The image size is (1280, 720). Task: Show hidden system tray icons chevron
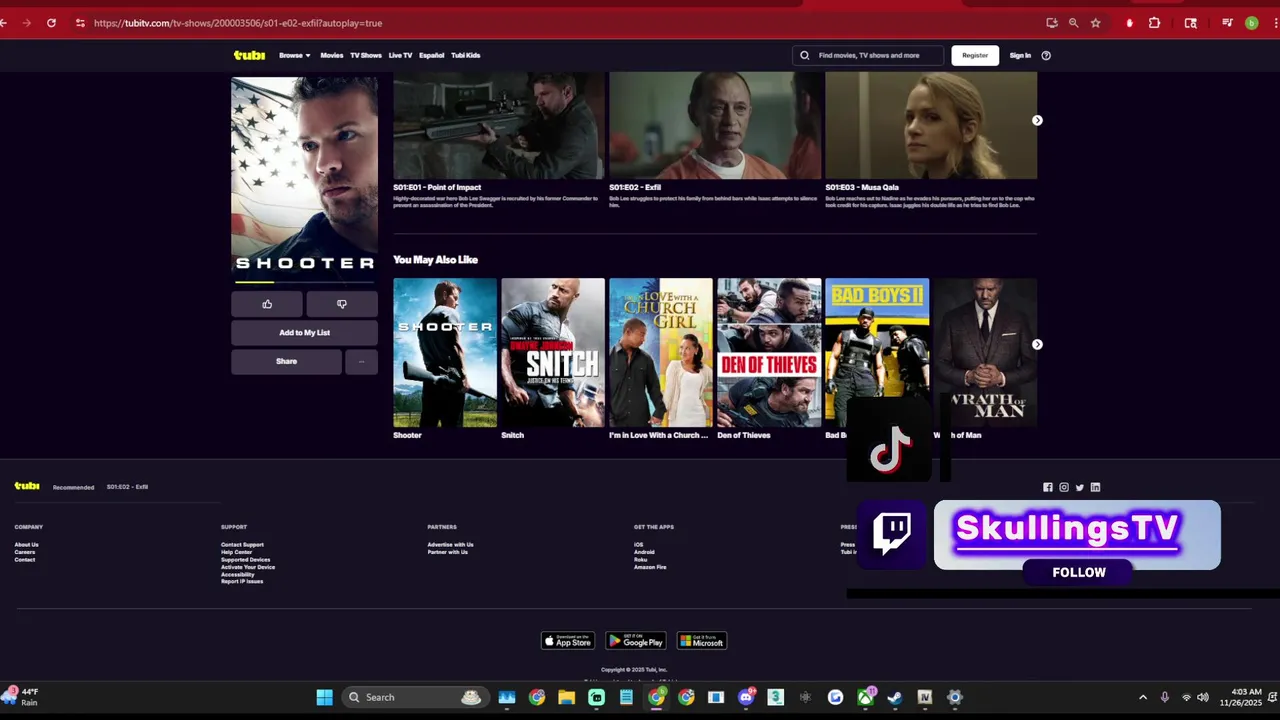[x=1143, y=697]
